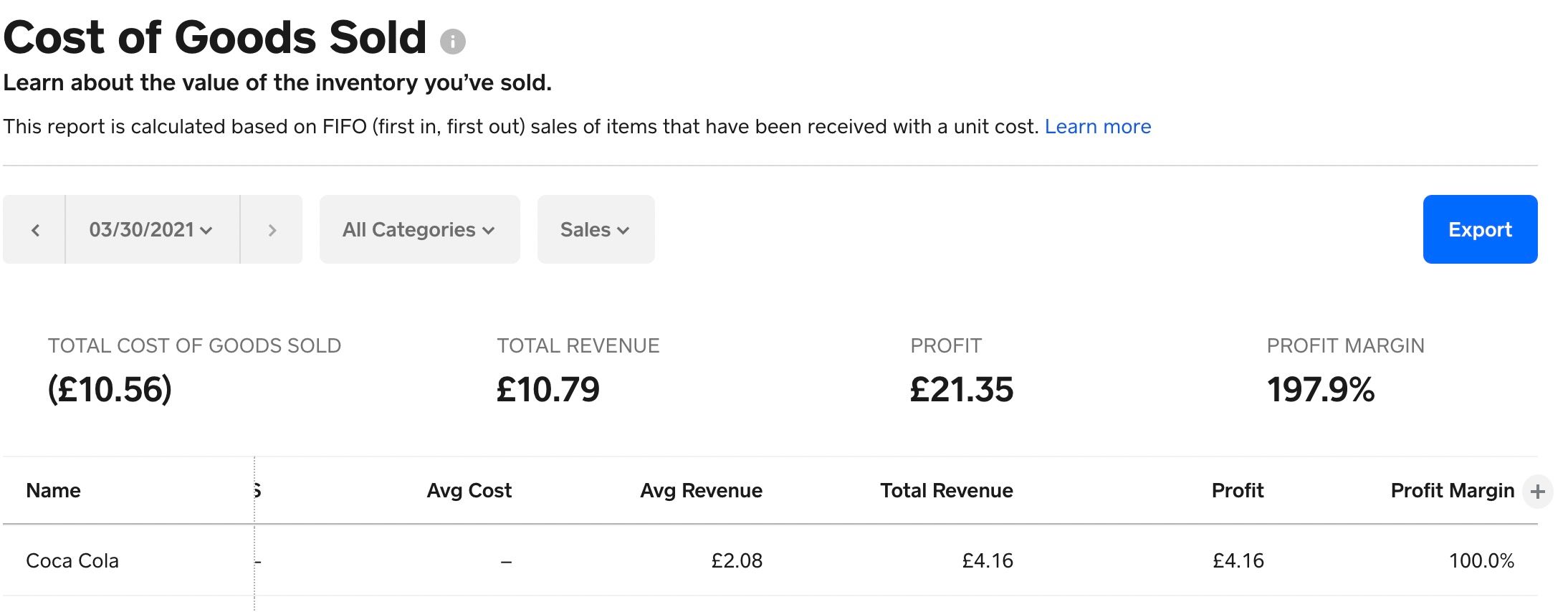Sort by the Total Revenue column header
This screenshot has height=612, width=1568.
pos(946,490)
